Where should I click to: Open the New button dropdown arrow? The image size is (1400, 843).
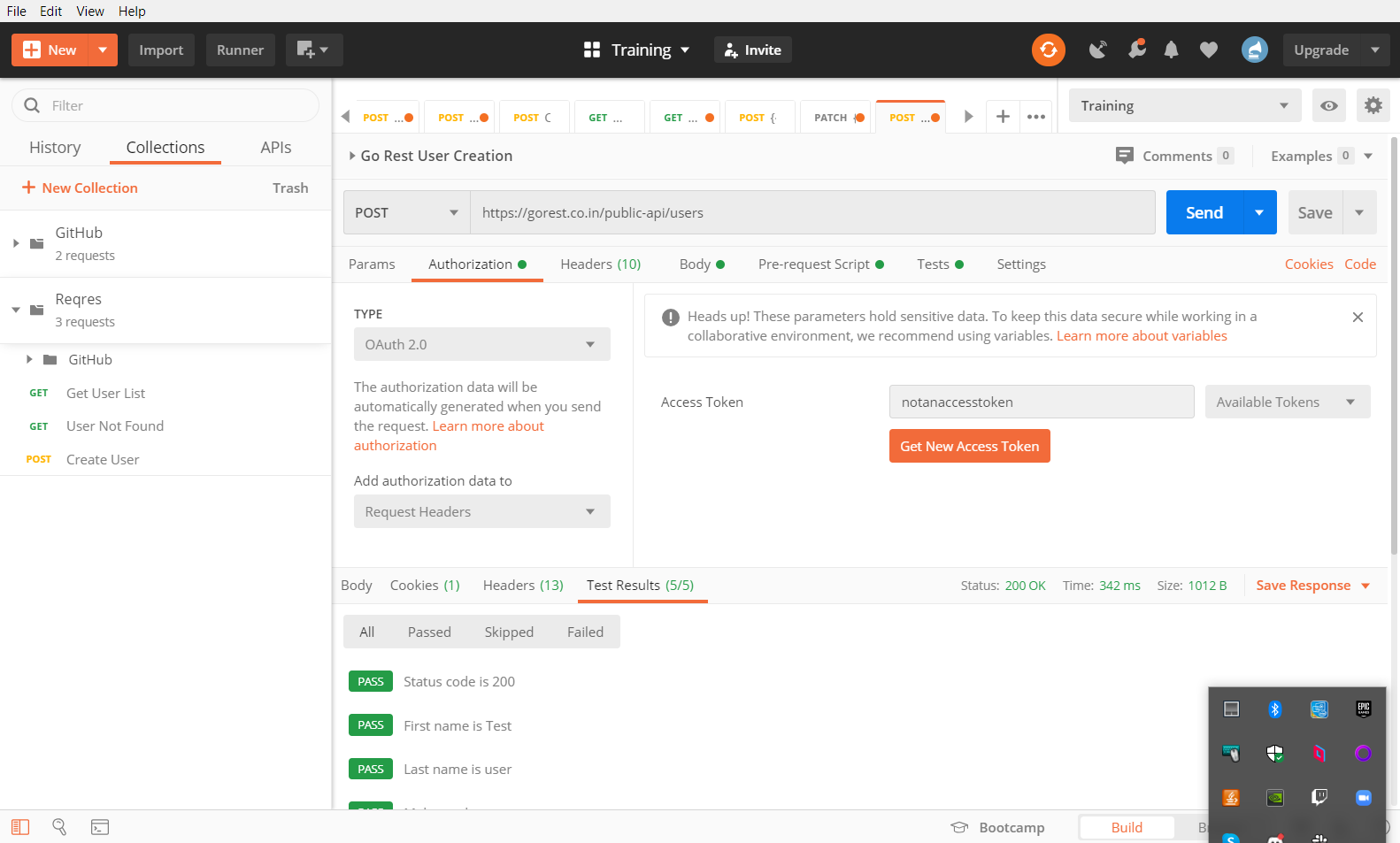[x=103, y=50]
